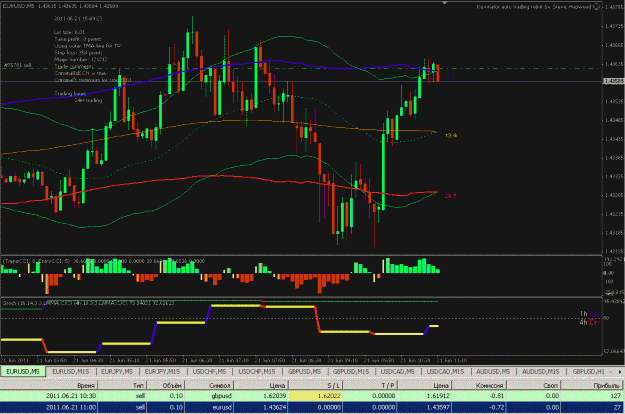This screenshot has width=625, height=414.
Task: Click the Stop loss: 350 points text
Action: (78, 53)
